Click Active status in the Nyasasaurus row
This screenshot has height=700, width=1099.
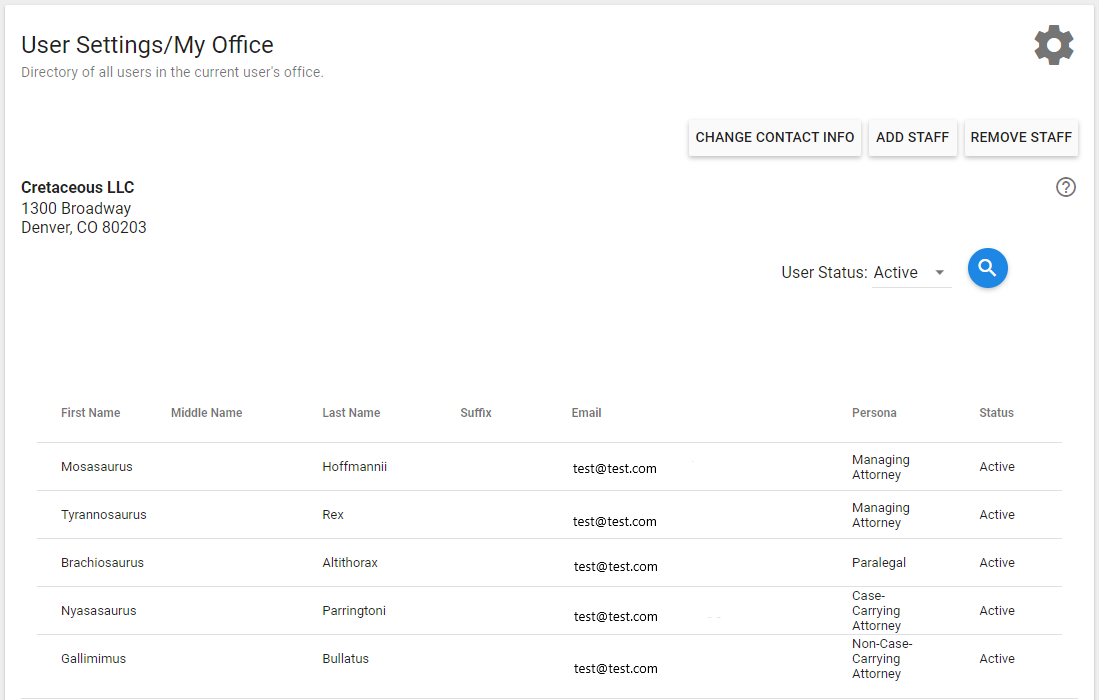997,611
